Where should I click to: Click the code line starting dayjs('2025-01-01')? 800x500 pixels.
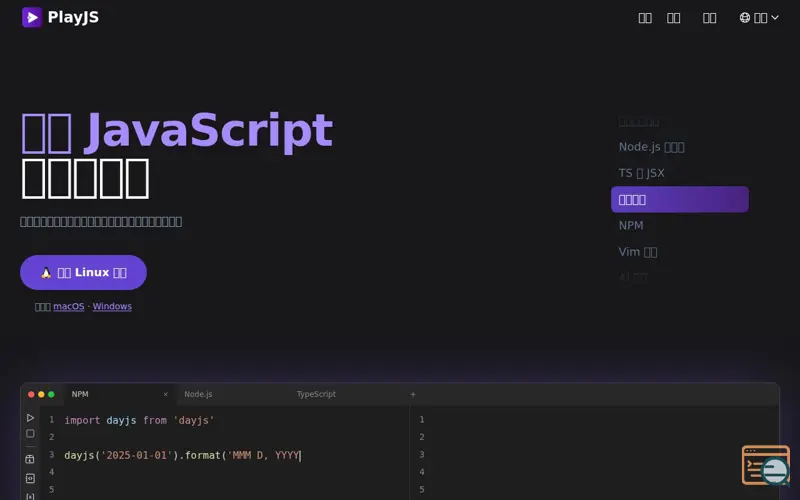click(x=182, y=455)
